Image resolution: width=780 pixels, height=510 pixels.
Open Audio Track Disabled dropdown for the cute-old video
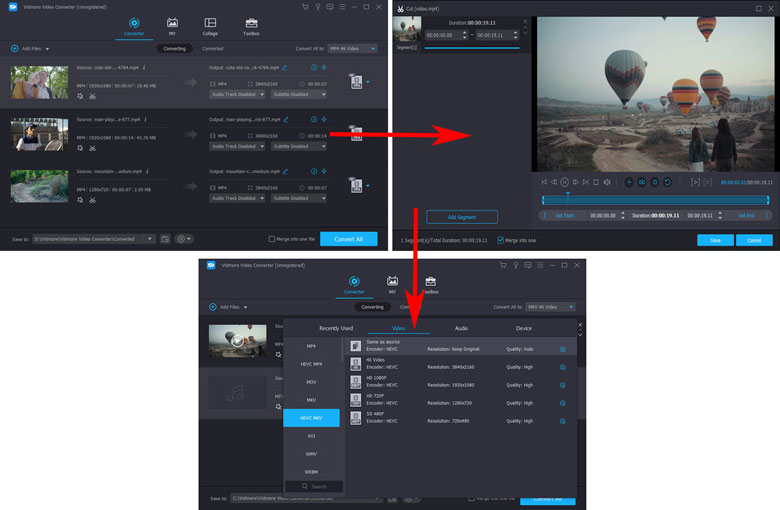coord(237,95)
